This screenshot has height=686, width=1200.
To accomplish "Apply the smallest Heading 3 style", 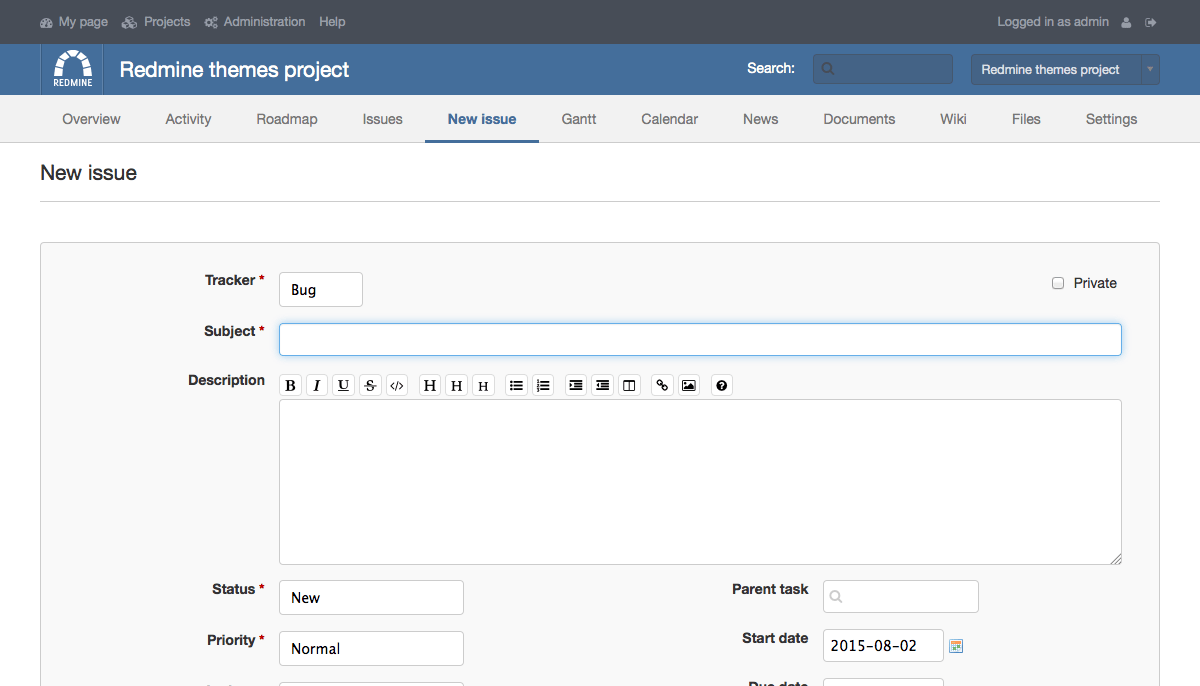I will 484,385.
